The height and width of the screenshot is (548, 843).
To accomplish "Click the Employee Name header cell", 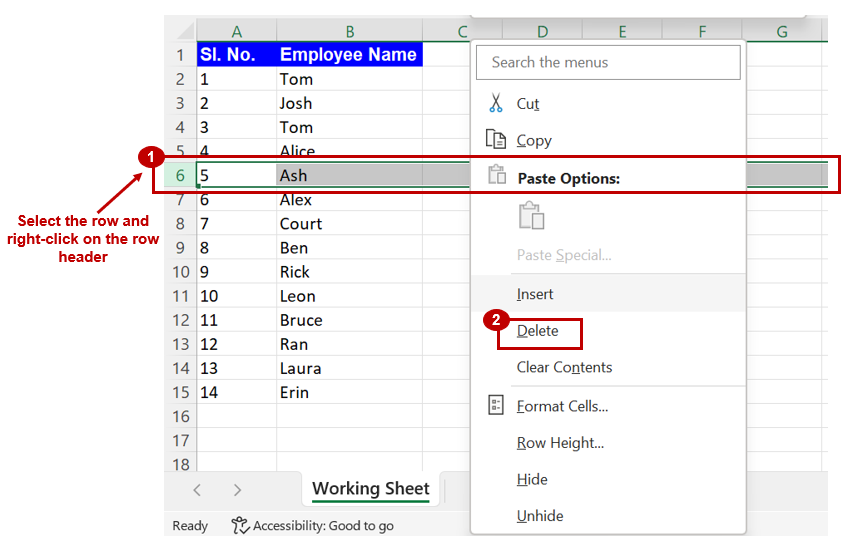I will 349,54.
